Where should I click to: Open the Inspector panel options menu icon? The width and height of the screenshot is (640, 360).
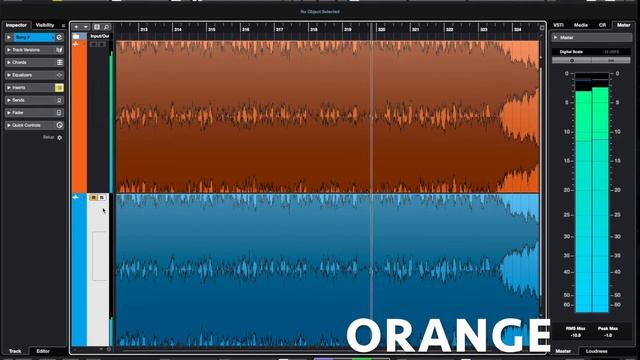(63, 26)
